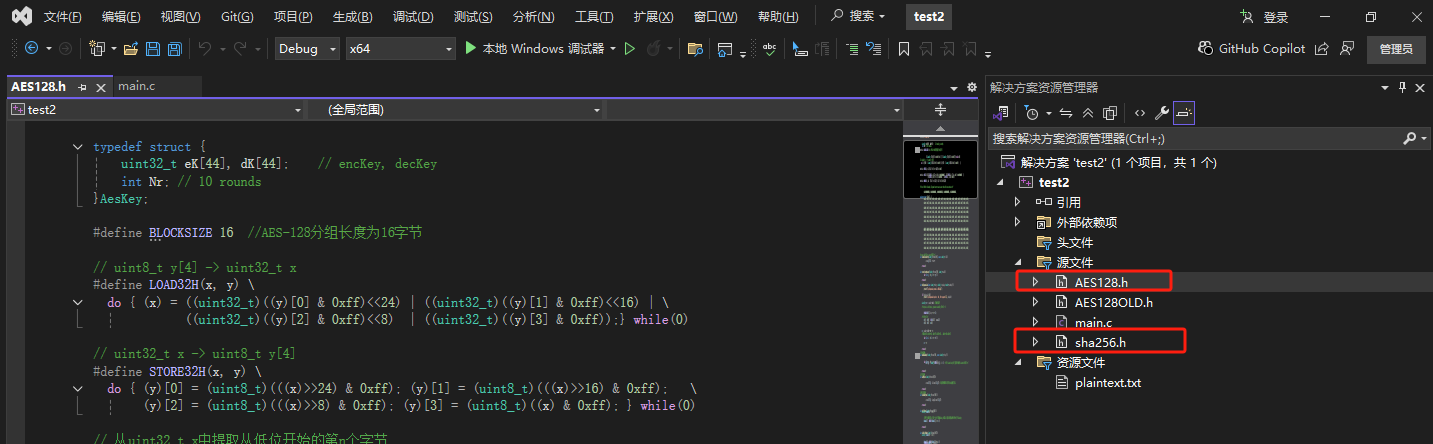Open the 调试(D) menu
Viewport: 1433px width, 444px height.
click(x=413, y=17)
